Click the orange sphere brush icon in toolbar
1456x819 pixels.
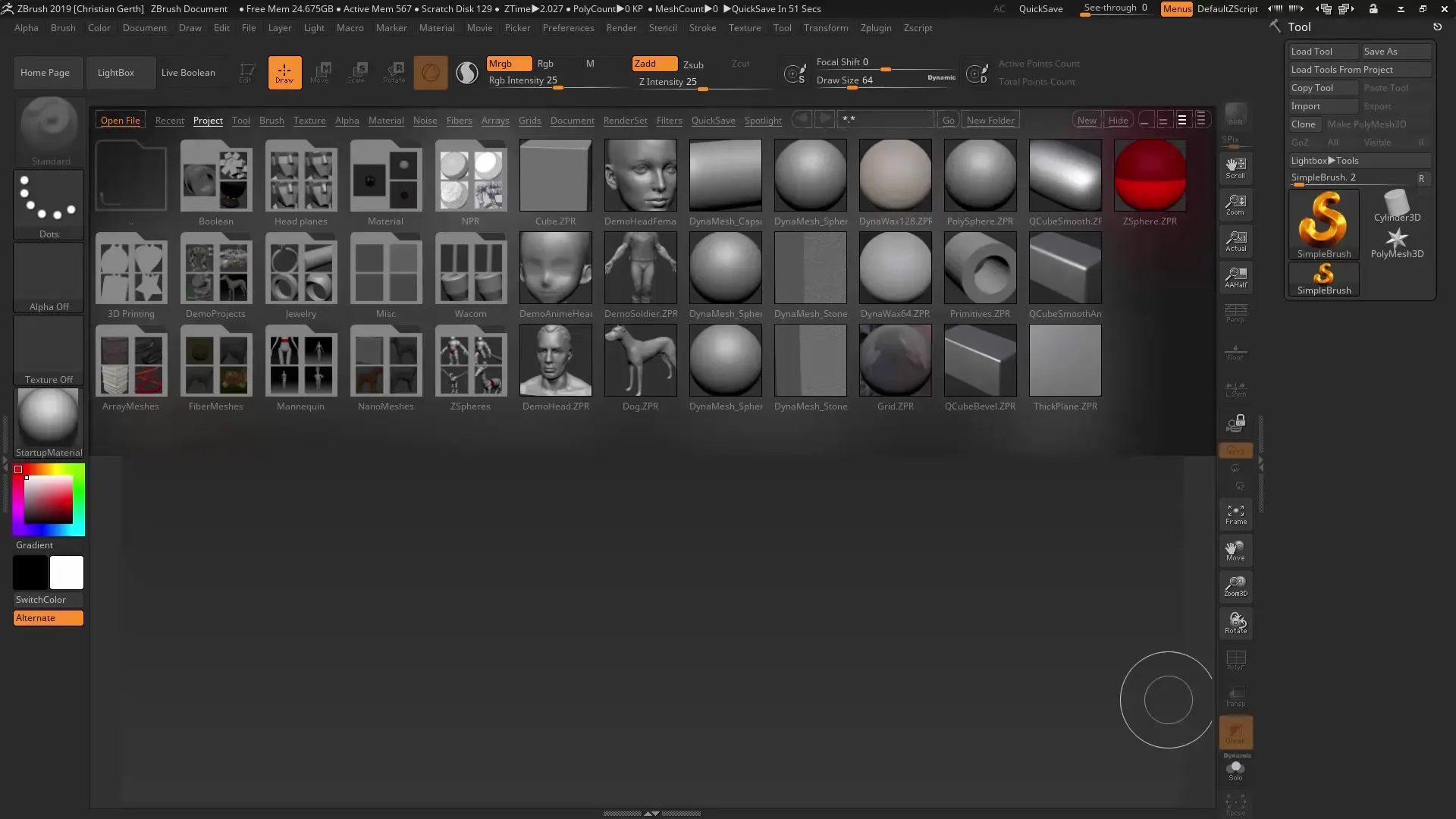[430, 73]
